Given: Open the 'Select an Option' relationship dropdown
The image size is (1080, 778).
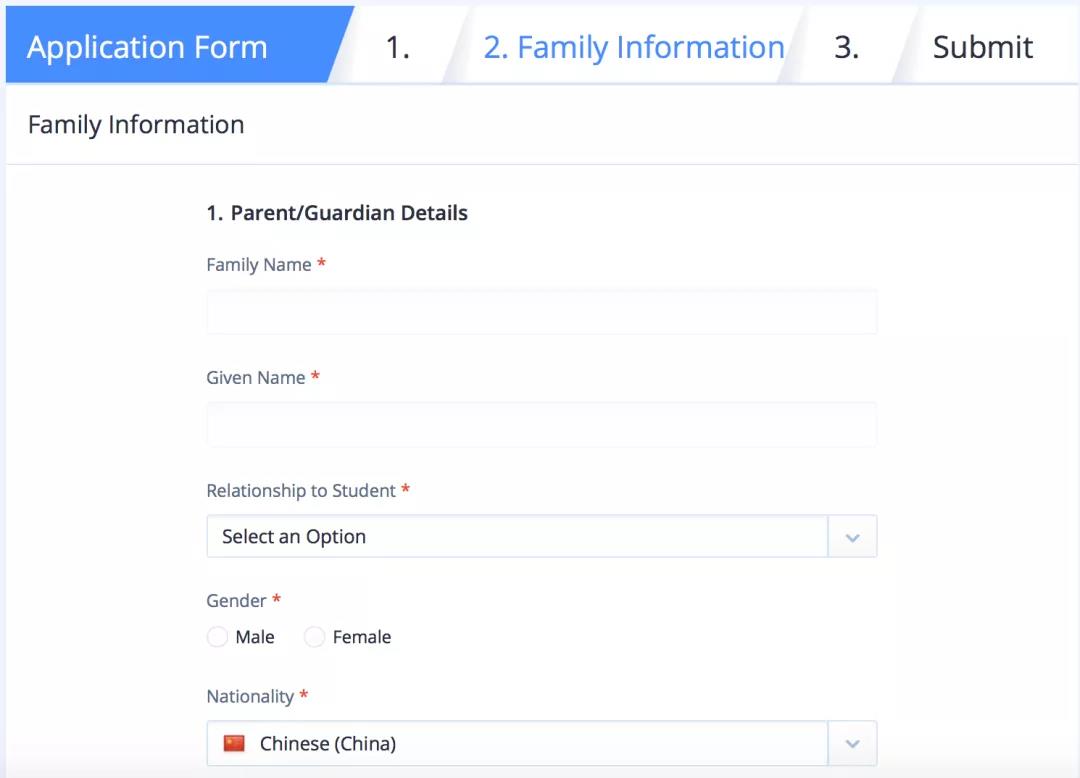Looking at the screenshot, I should pos(517,537).
